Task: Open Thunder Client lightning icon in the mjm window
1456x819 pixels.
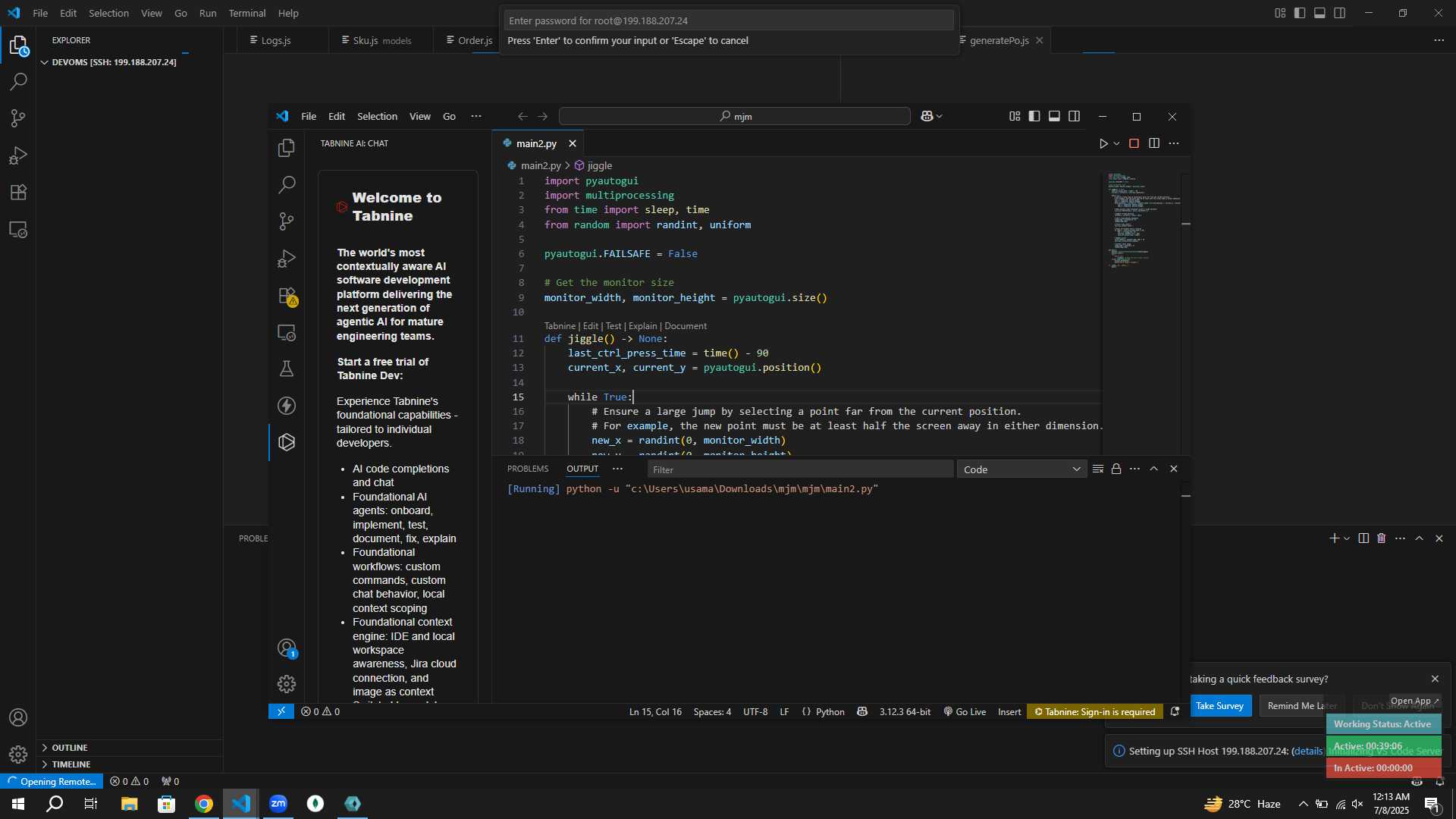Action: [x=287, y=406]
